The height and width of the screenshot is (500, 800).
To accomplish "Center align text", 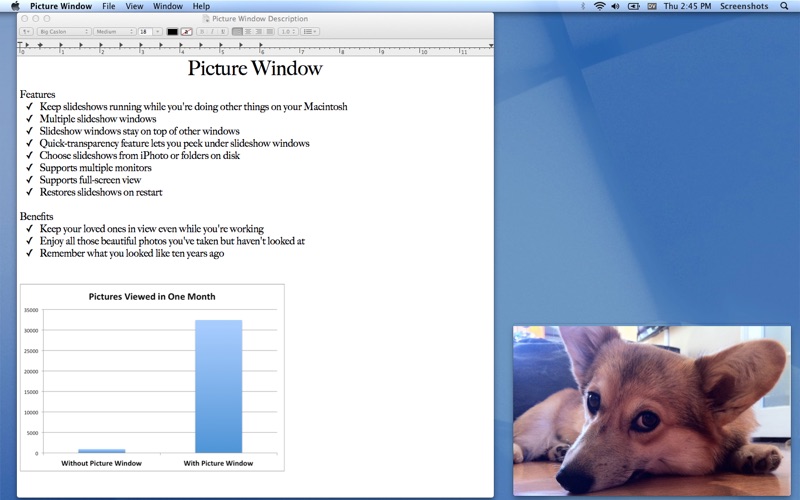I will pos(248,32).
